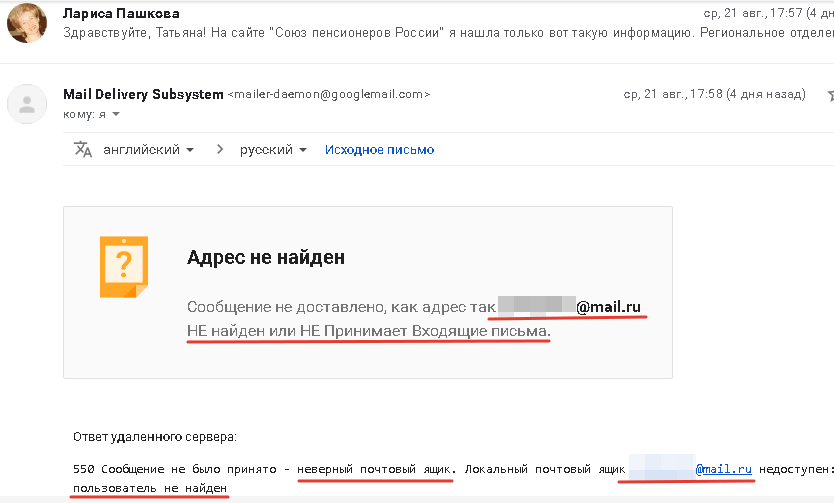The width and height of the screenshot is (834, 503).
Task: Click the "Ответ удаленного сервера:" text line
Action: pos(154,437)
